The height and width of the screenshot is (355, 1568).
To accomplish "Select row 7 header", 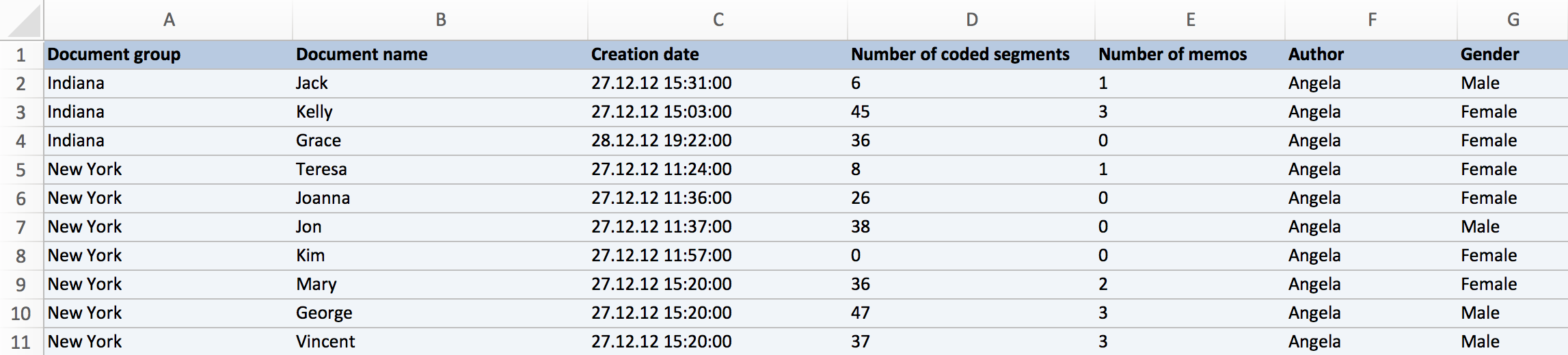I will pos(21,227).
